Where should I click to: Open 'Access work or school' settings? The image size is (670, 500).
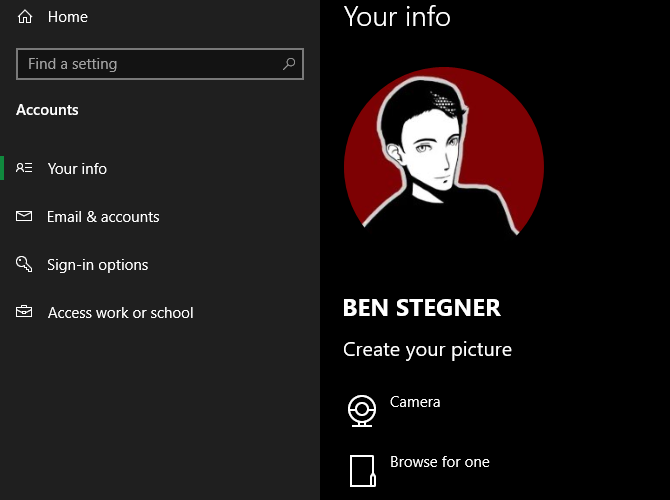tap(120, 313)
